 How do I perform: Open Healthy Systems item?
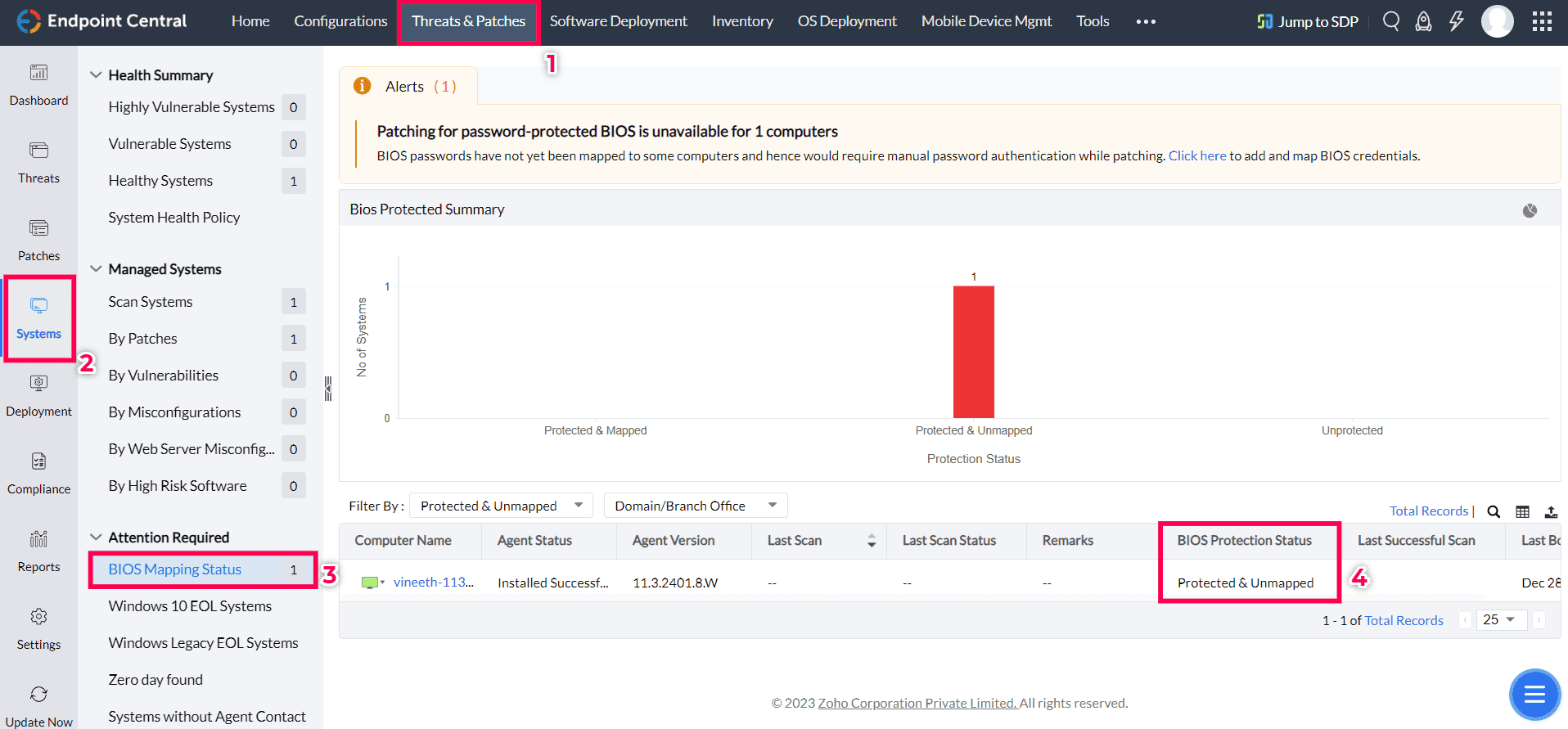pyautogui.click(x=160, y=181)
